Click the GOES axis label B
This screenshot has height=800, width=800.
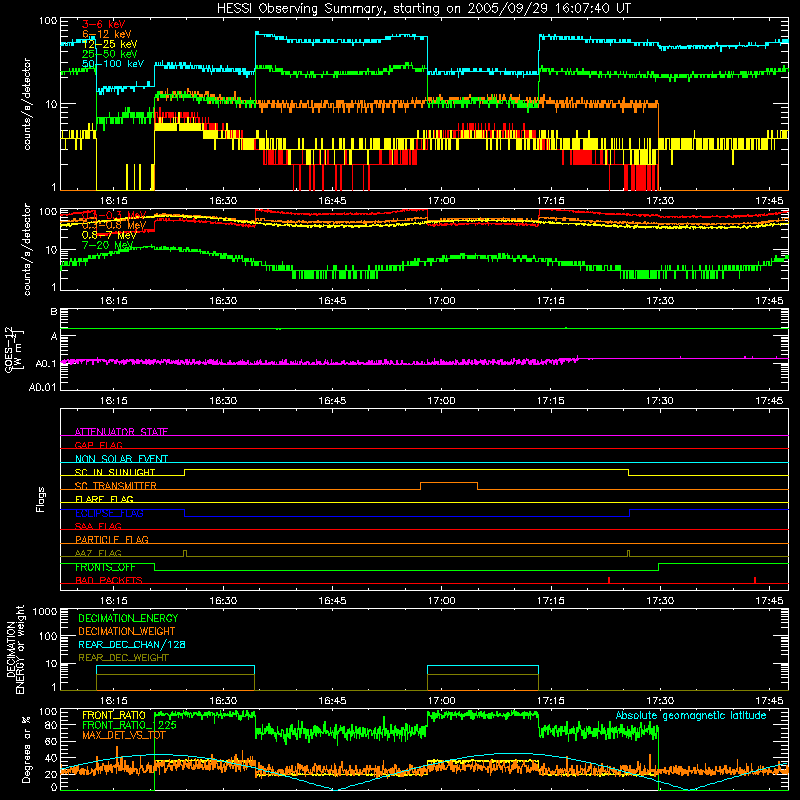point(54,312)
